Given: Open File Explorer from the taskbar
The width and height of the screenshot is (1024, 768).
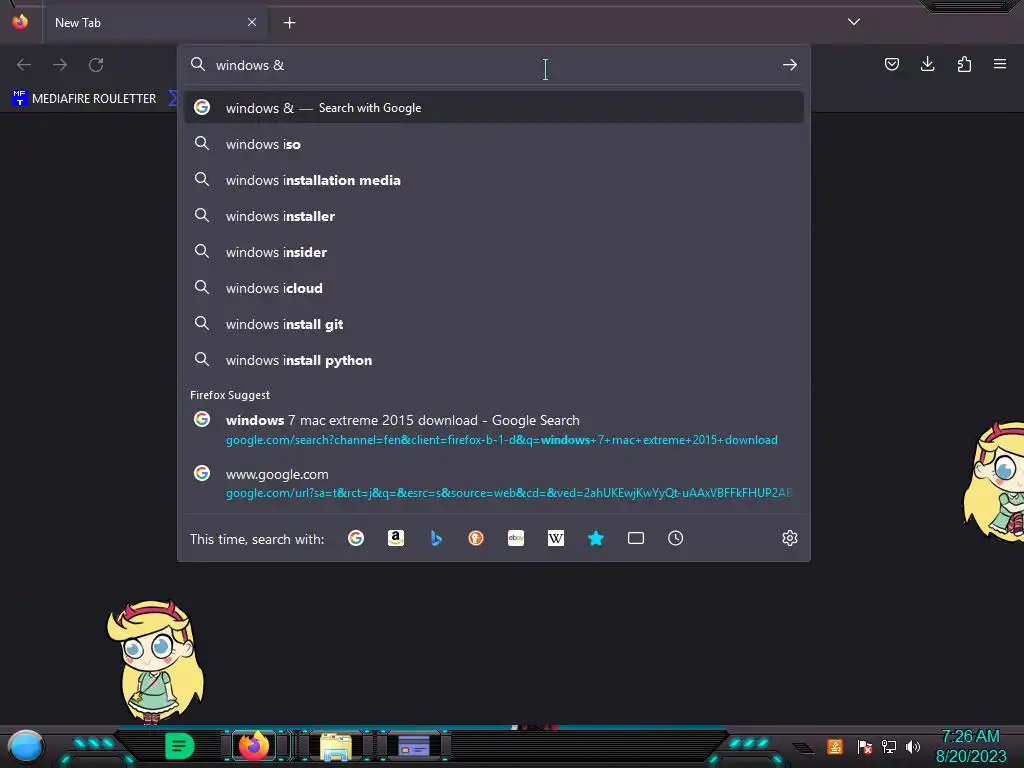Looking at the screenshot, I should (336, 746).
